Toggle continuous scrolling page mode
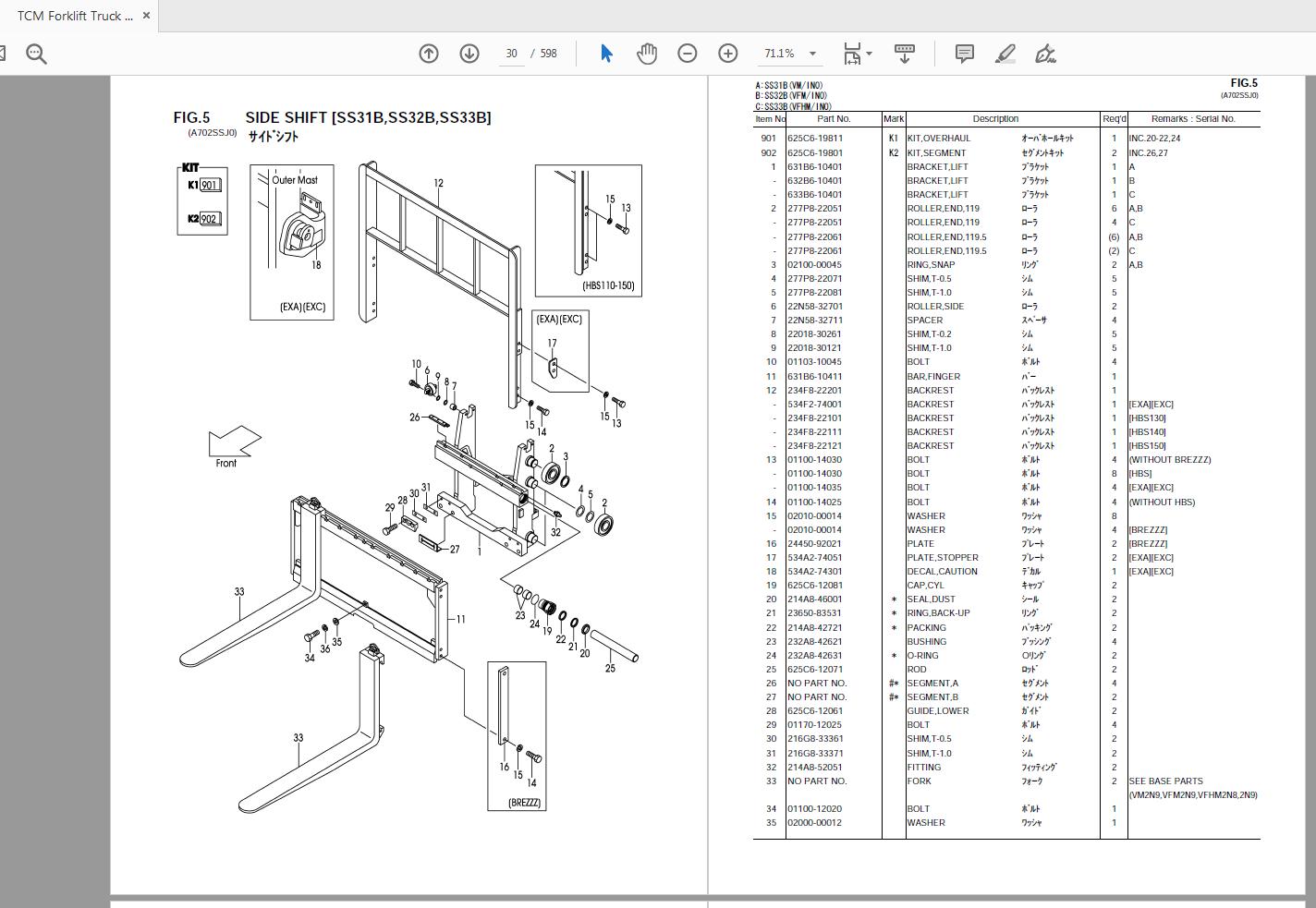The image size is (1316, 908). 904,54
